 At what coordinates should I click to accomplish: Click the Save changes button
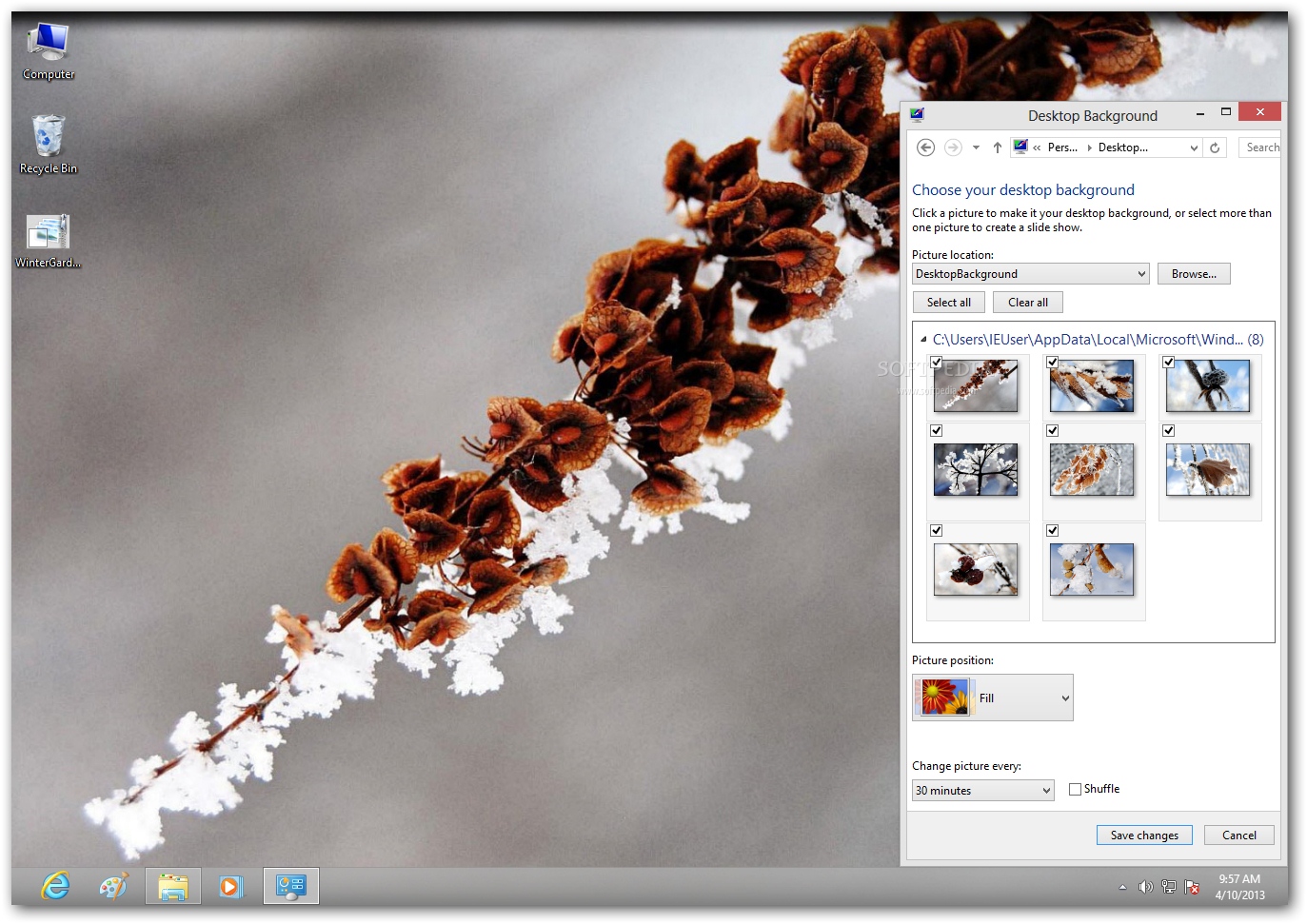(x=1144, y=836)
